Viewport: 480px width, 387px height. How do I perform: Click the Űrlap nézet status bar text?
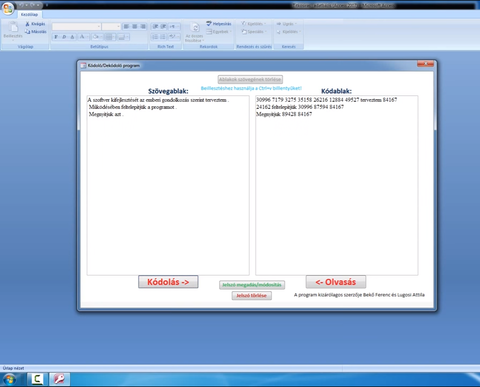pyautogui.click(x=13, y=368)
